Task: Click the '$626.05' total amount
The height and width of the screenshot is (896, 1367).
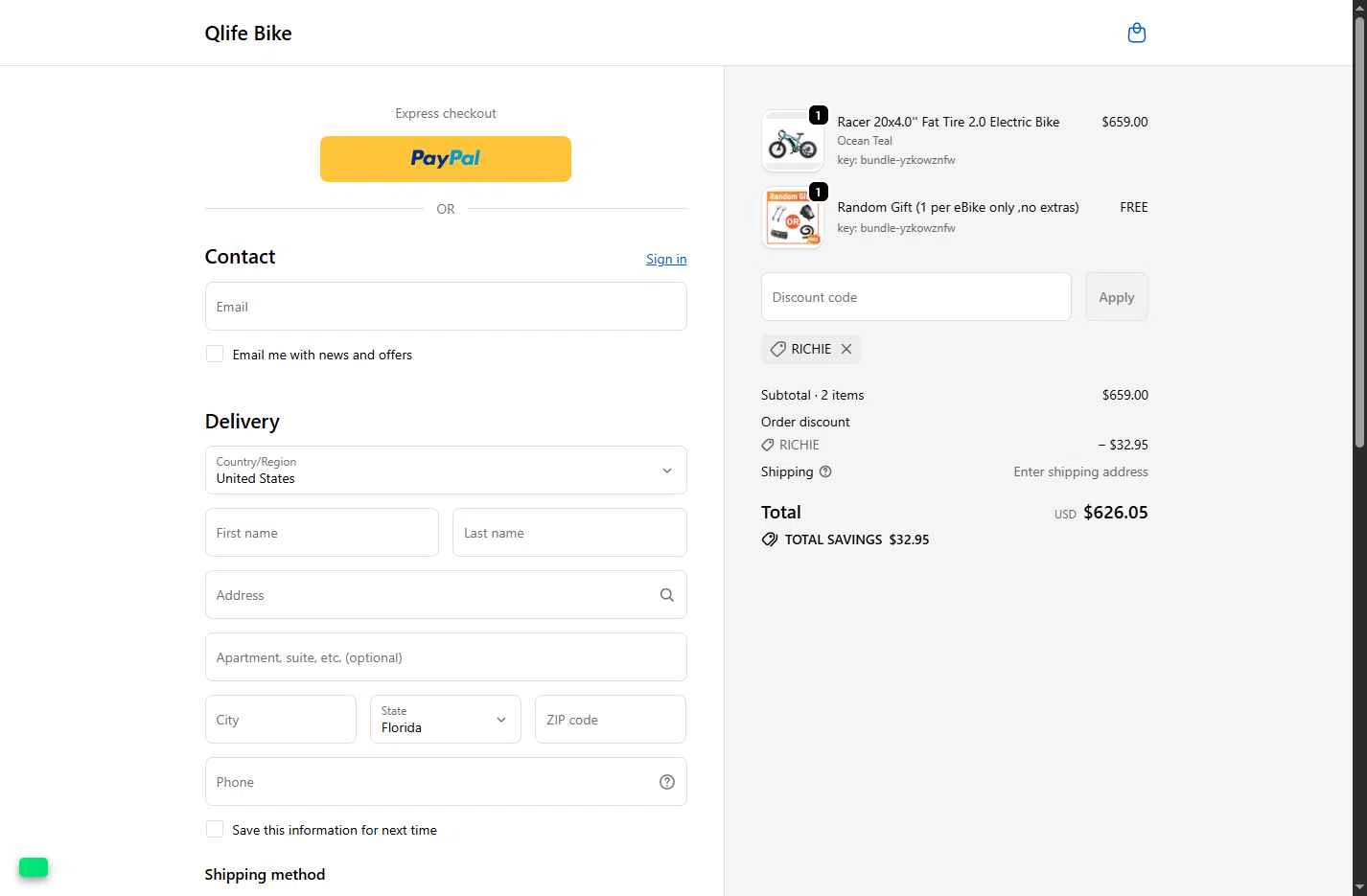Action: pos(1116,513)
